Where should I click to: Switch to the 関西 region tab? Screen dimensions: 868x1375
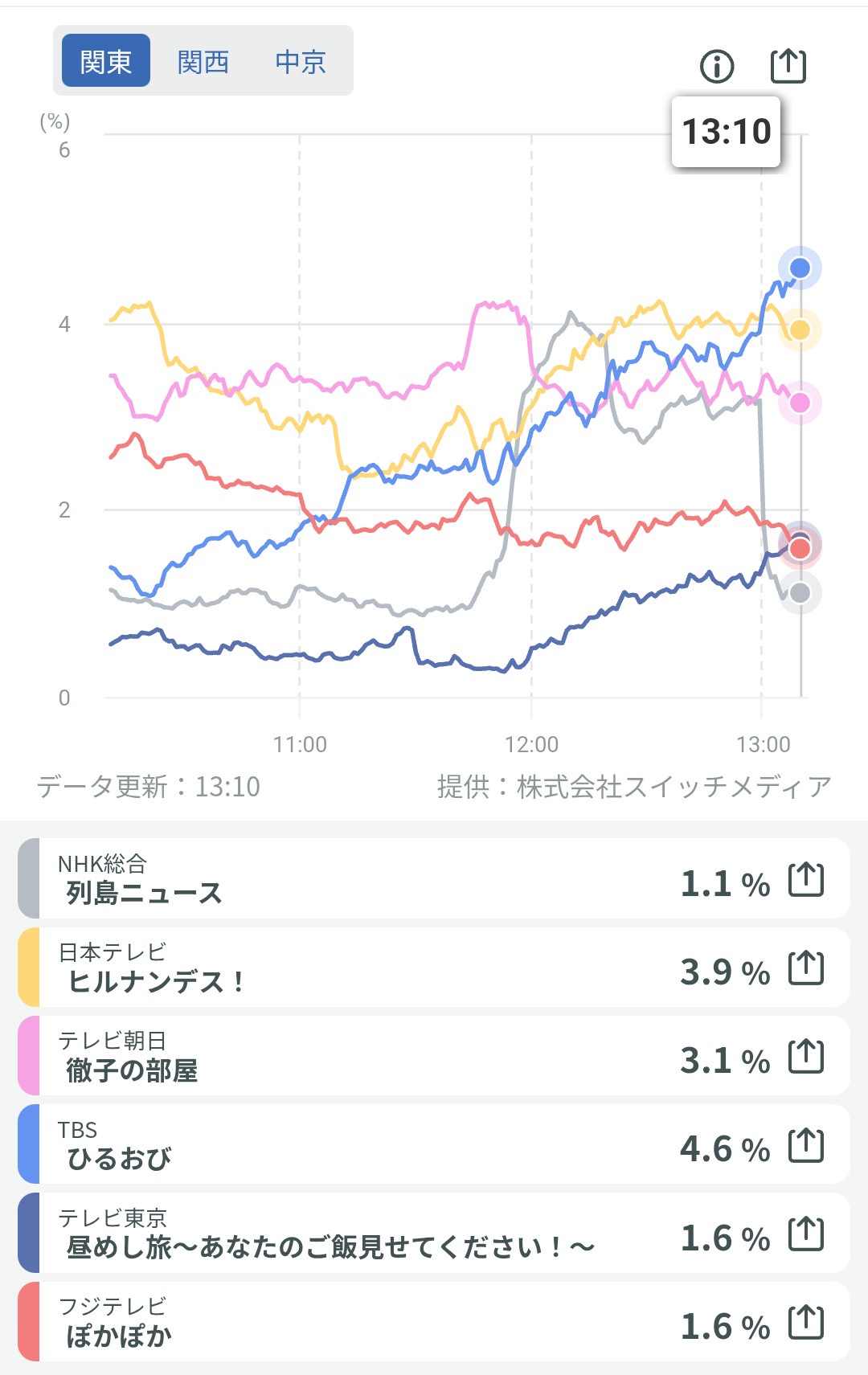pos(203,61)
